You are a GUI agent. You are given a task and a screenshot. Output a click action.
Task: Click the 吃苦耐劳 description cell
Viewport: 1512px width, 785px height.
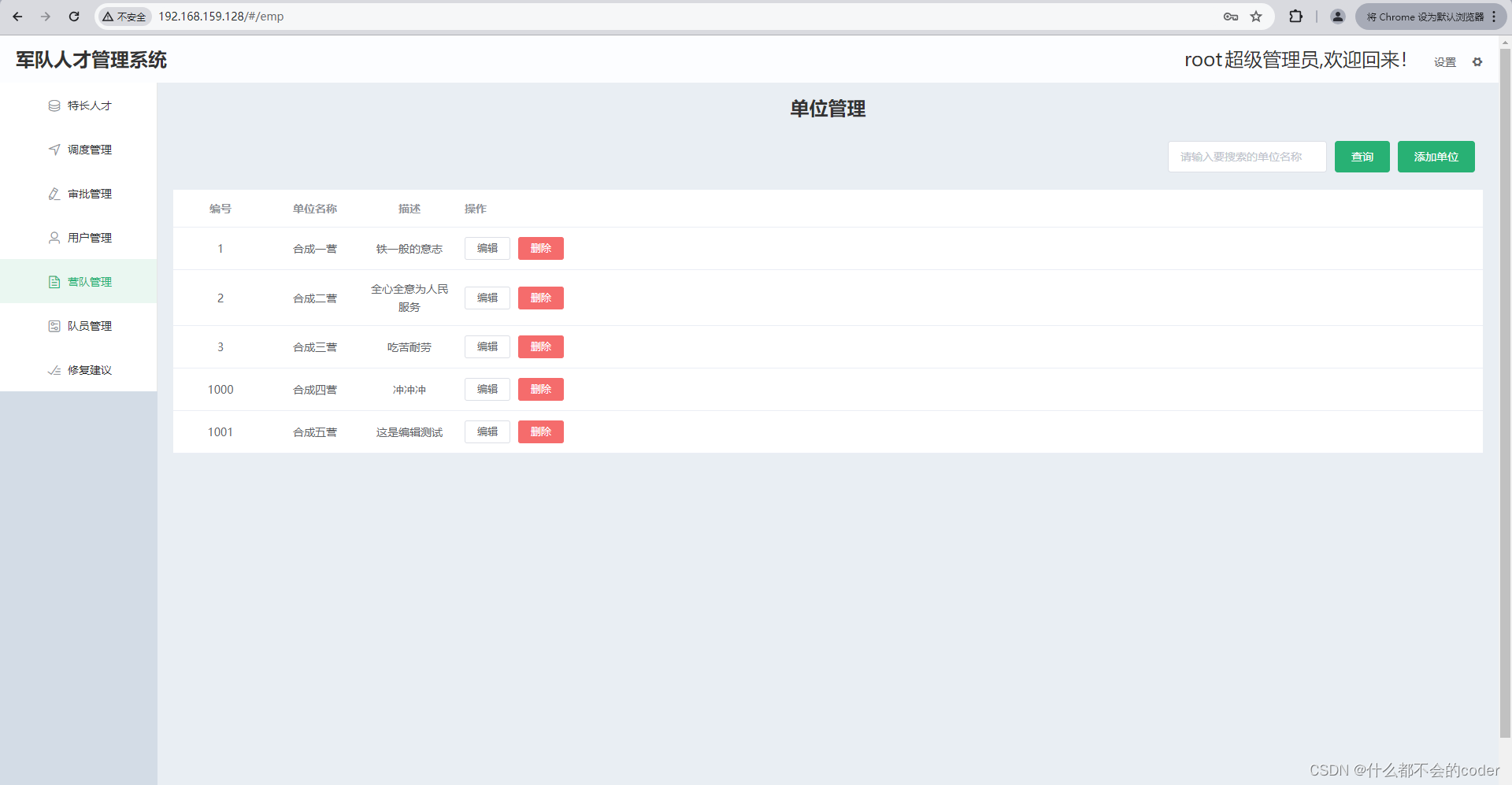[x=409, y=347]
